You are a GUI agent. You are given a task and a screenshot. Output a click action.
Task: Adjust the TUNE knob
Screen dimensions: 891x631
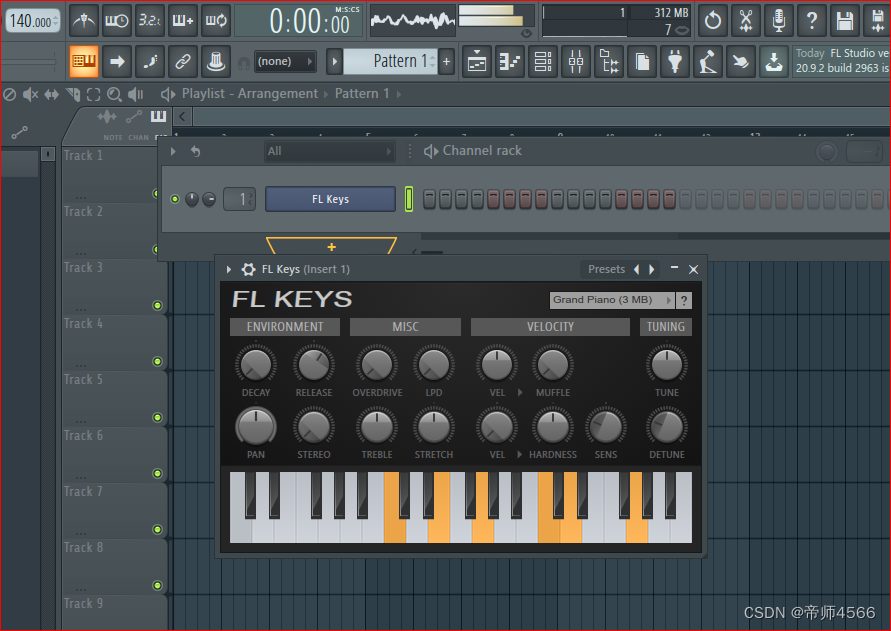pos(667,364)
